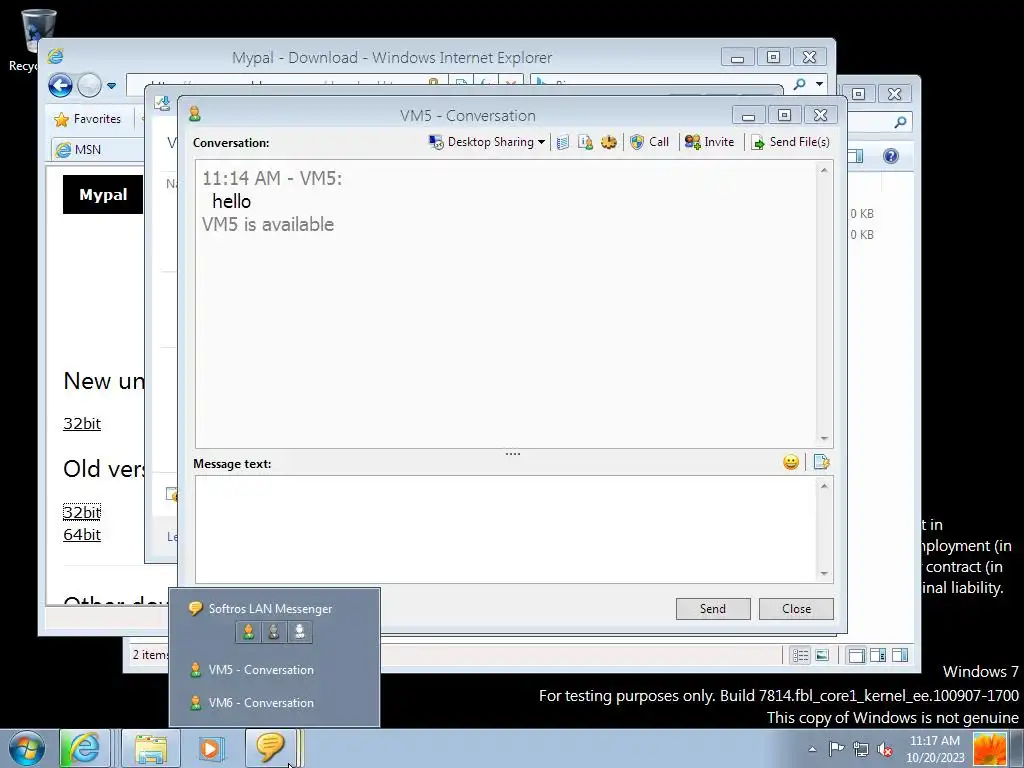Click the search magnifier in Explorer window
The image size is (1024, 768).
pyautogui.click(x=901, y=121)
